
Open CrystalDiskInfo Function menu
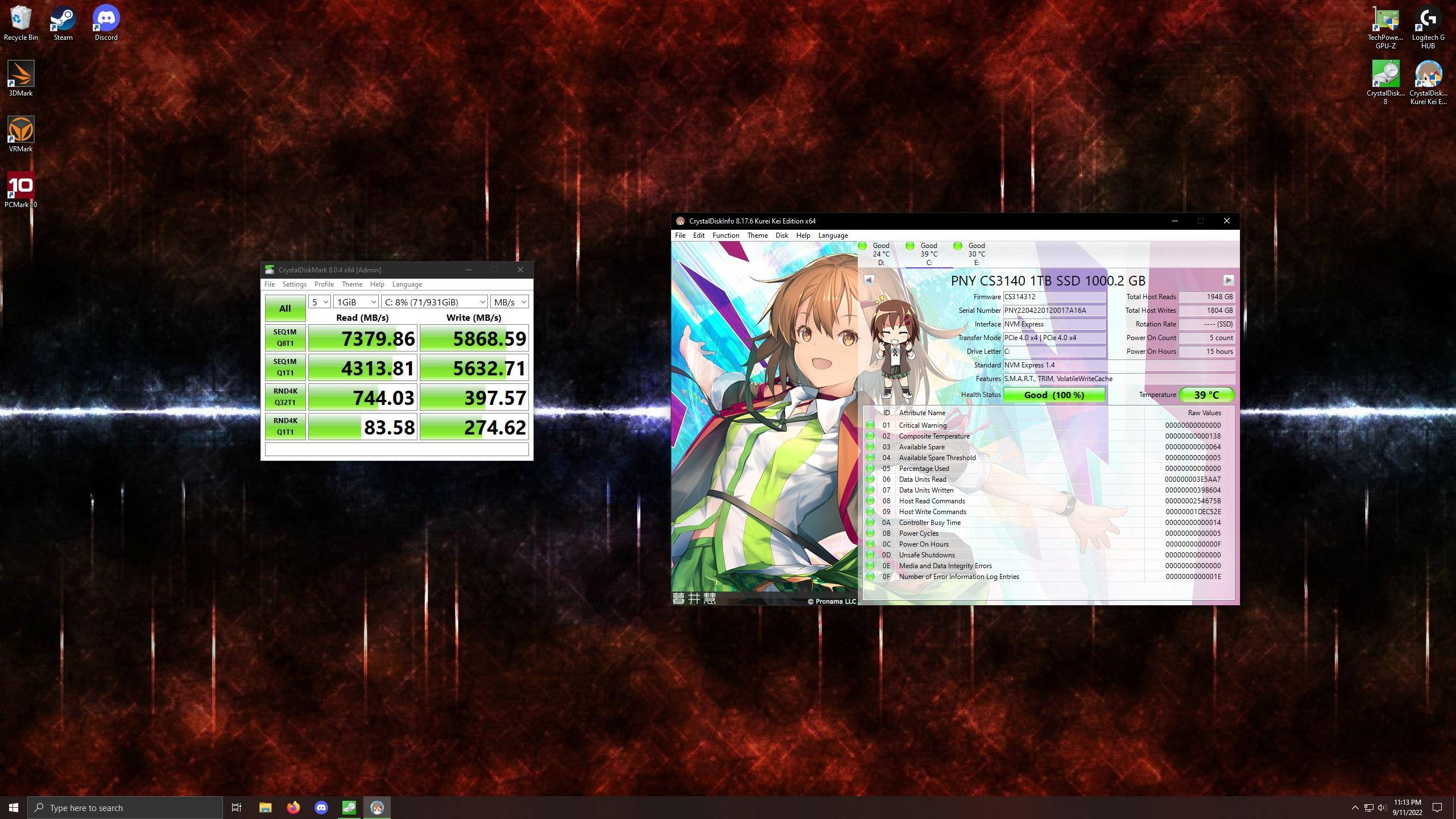coord(725,235)
